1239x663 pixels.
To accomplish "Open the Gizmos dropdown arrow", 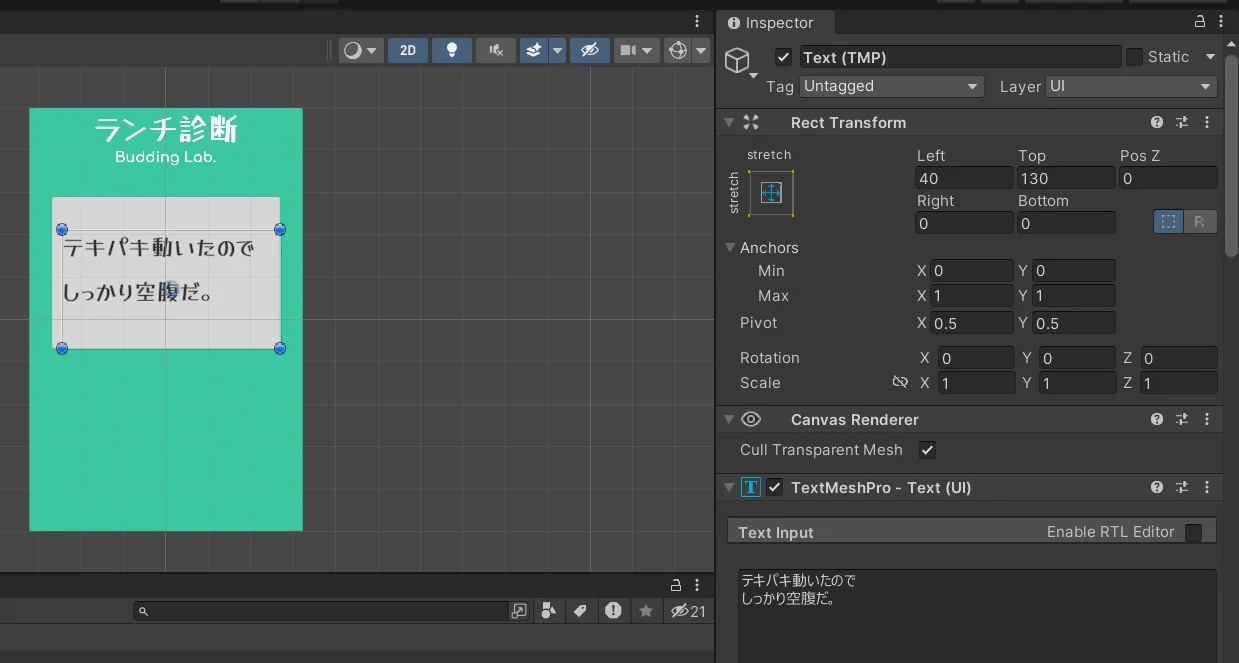I will point(701,50).
